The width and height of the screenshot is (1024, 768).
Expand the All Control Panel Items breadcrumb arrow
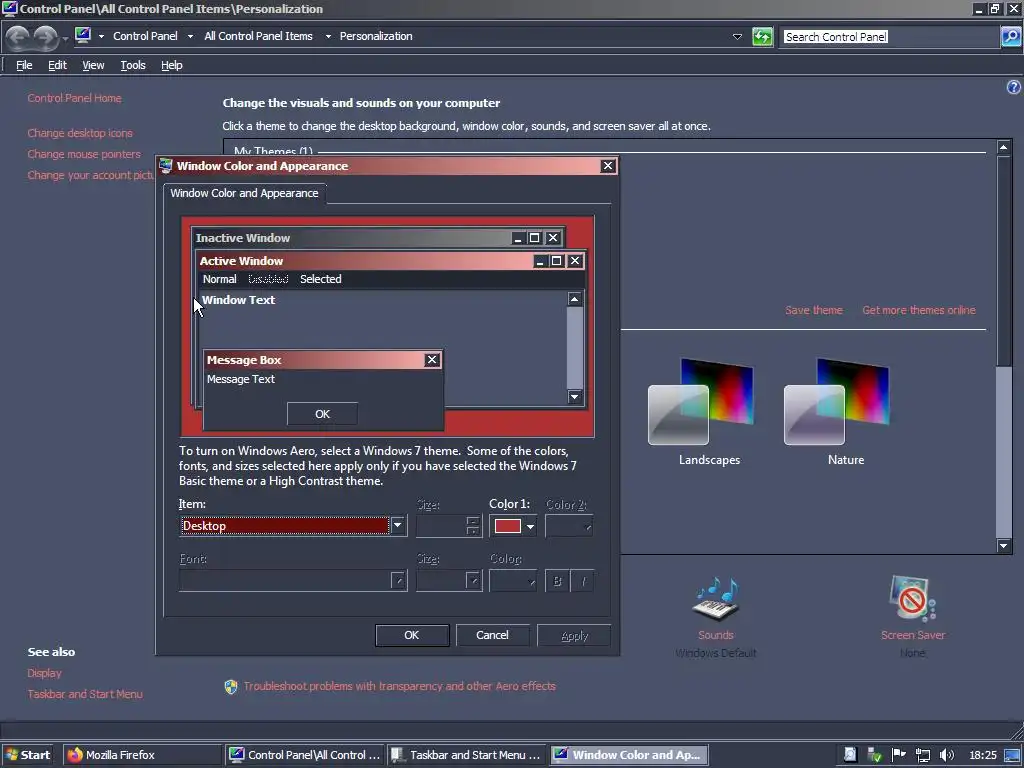click(328, 37)
